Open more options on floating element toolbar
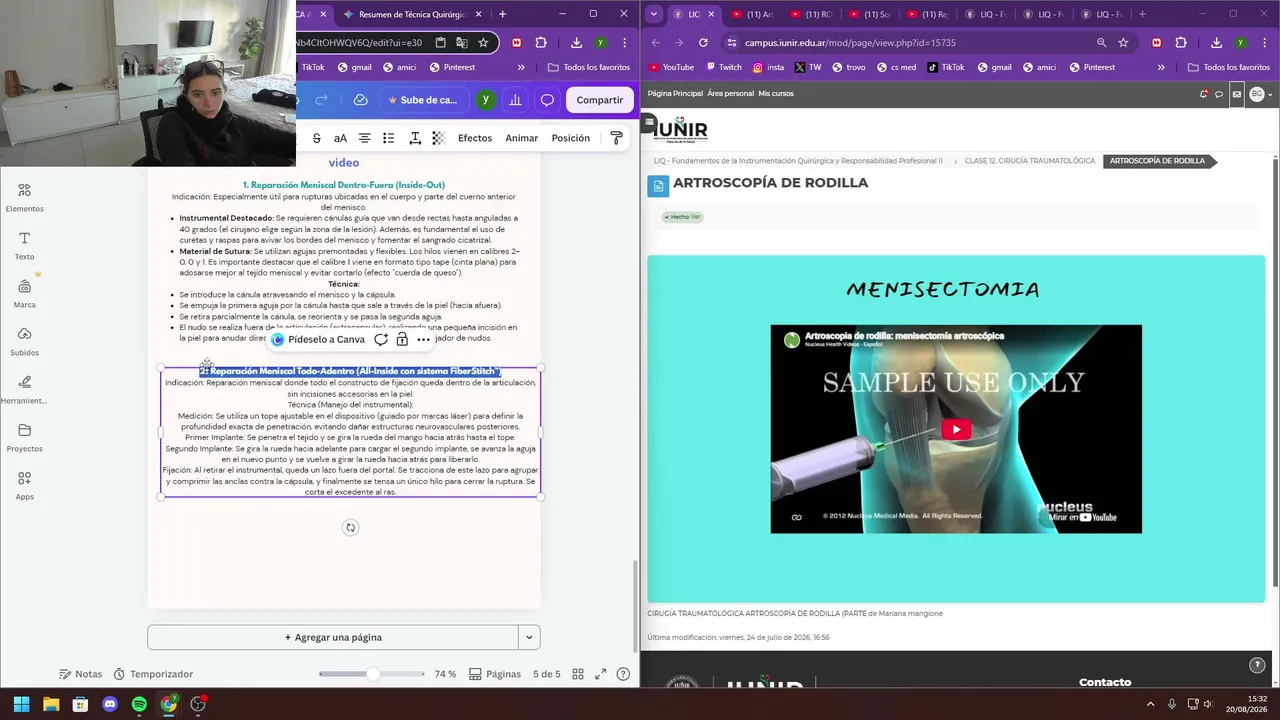Viewport: 1280px width, 720px height. click(x=424, y=339)
